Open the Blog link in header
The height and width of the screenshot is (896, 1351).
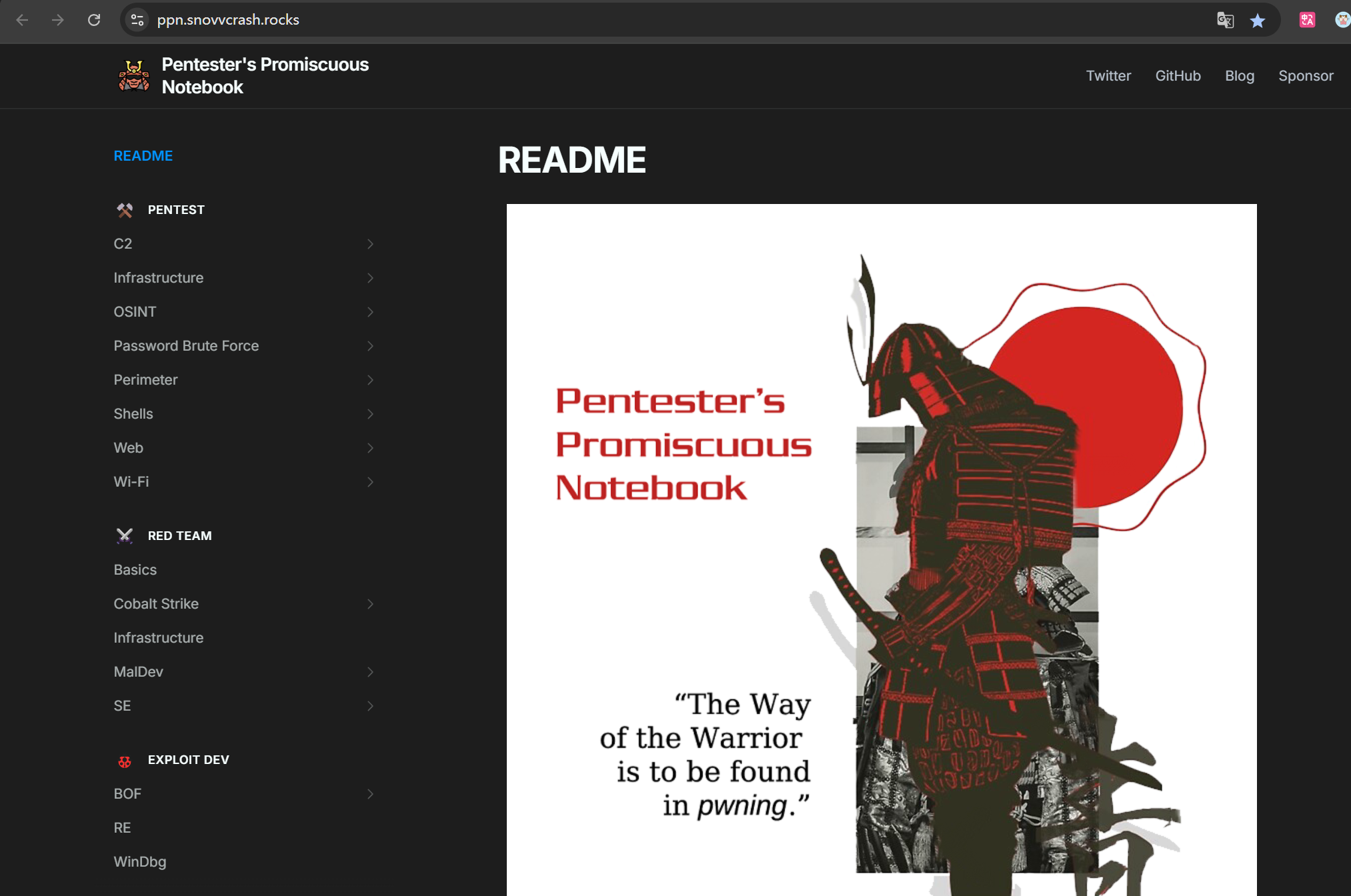(x=1240, y=76)
